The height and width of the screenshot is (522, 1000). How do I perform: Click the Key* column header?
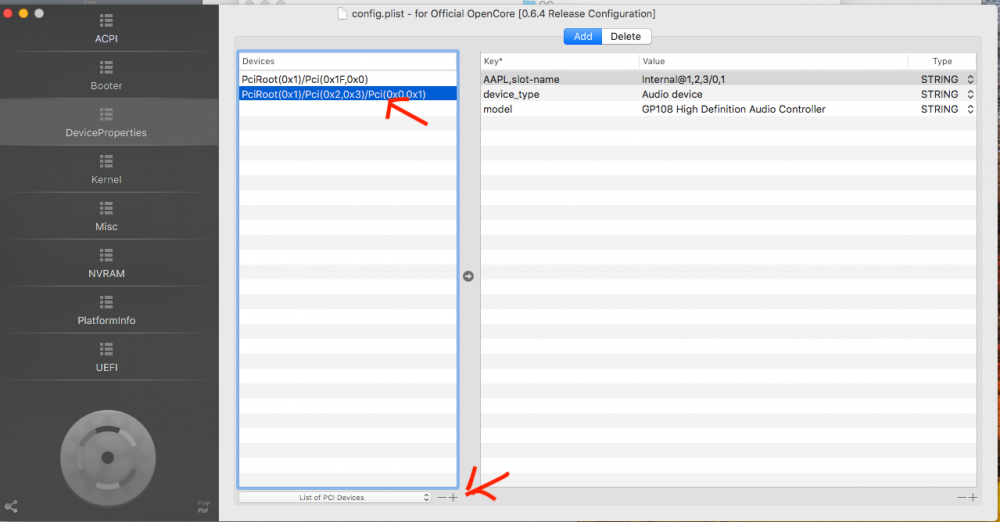tap(560, 61)
